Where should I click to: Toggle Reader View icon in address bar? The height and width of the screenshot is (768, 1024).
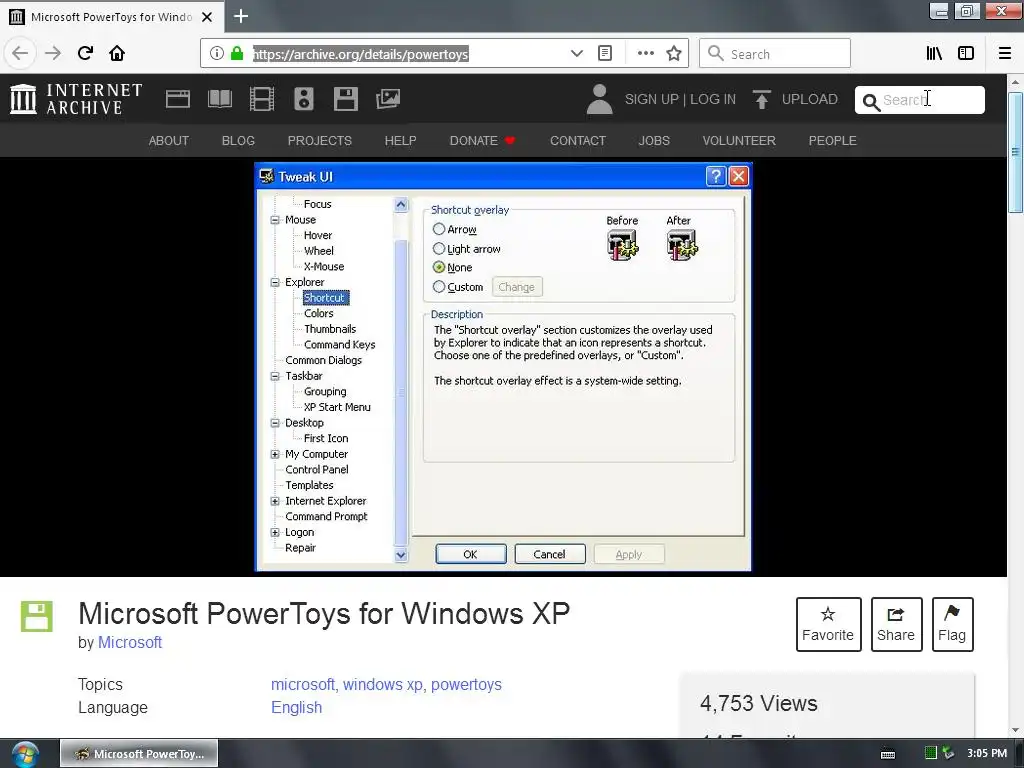[x=605, y=54]
